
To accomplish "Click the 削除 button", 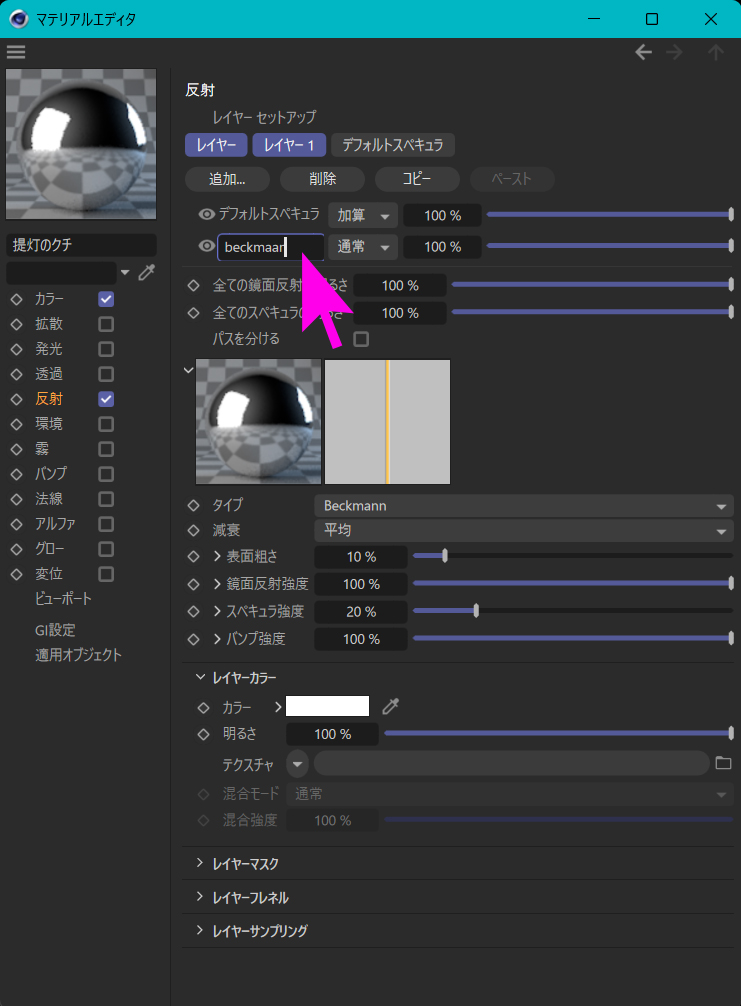I will tap(322, 179).
